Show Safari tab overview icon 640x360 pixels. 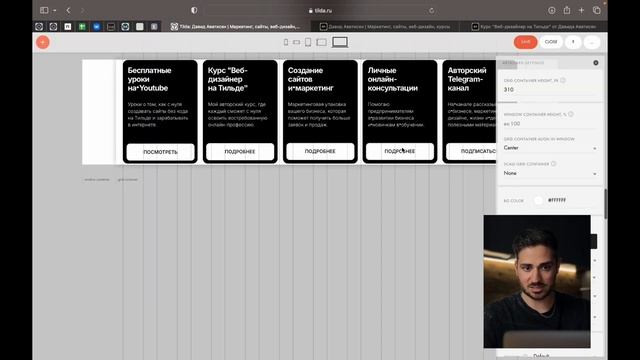point(596,10)
